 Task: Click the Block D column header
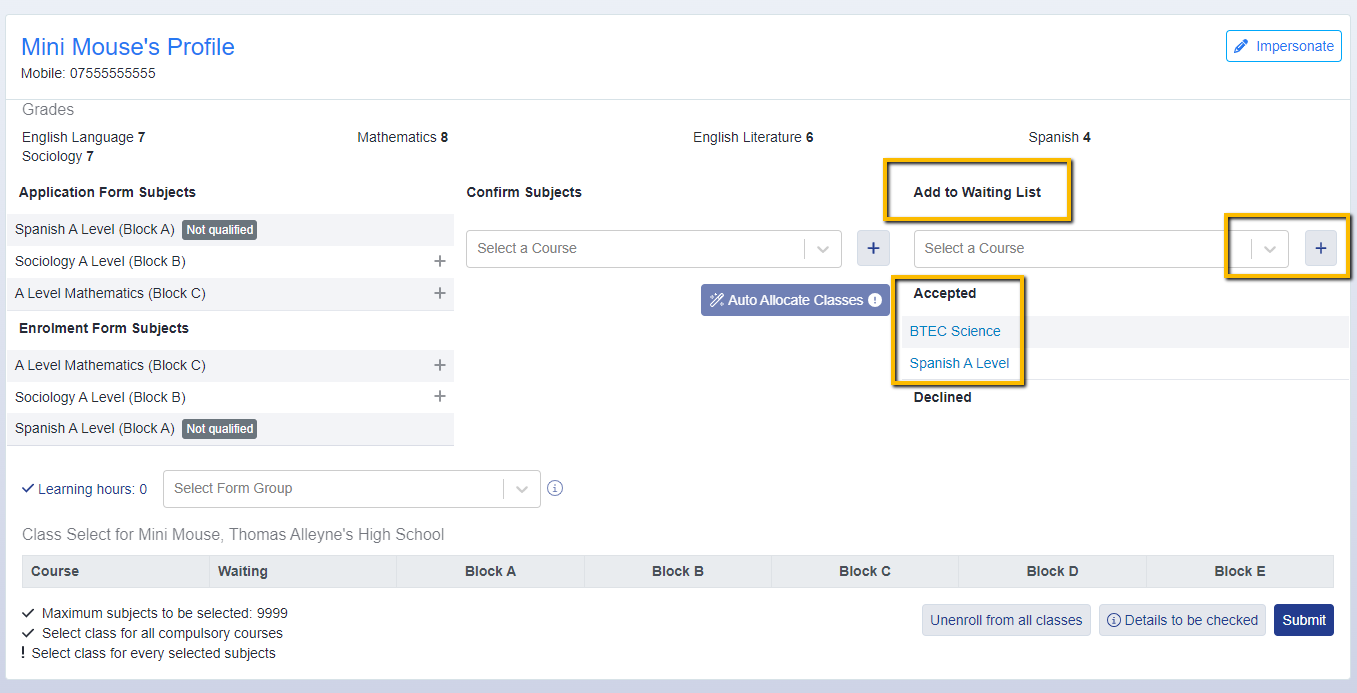(1052, 571)
